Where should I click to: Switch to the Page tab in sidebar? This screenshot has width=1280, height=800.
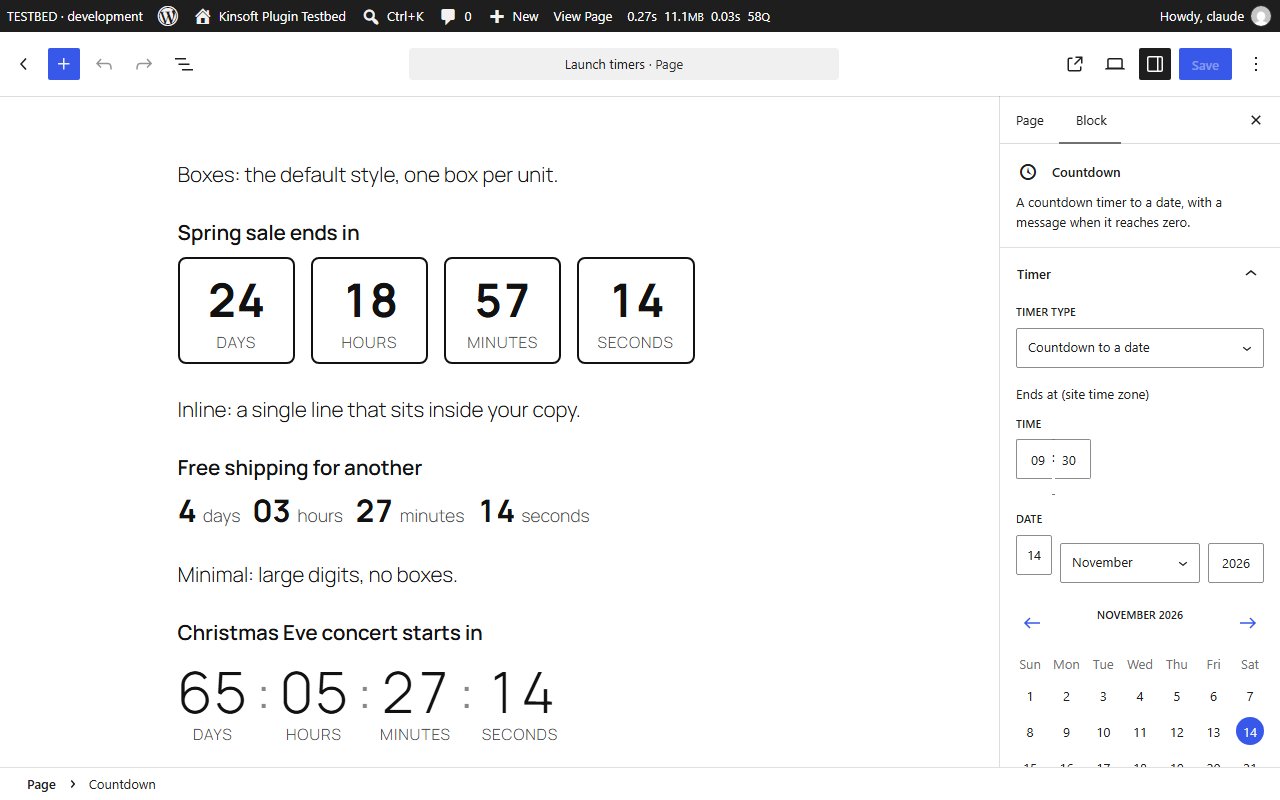pyautogui.click(x=1030, y=120)
